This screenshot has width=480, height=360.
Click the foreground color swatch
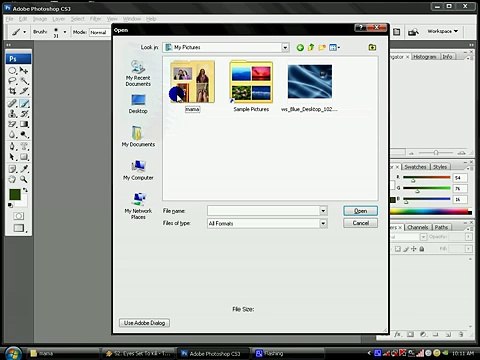tap(15, 195)
